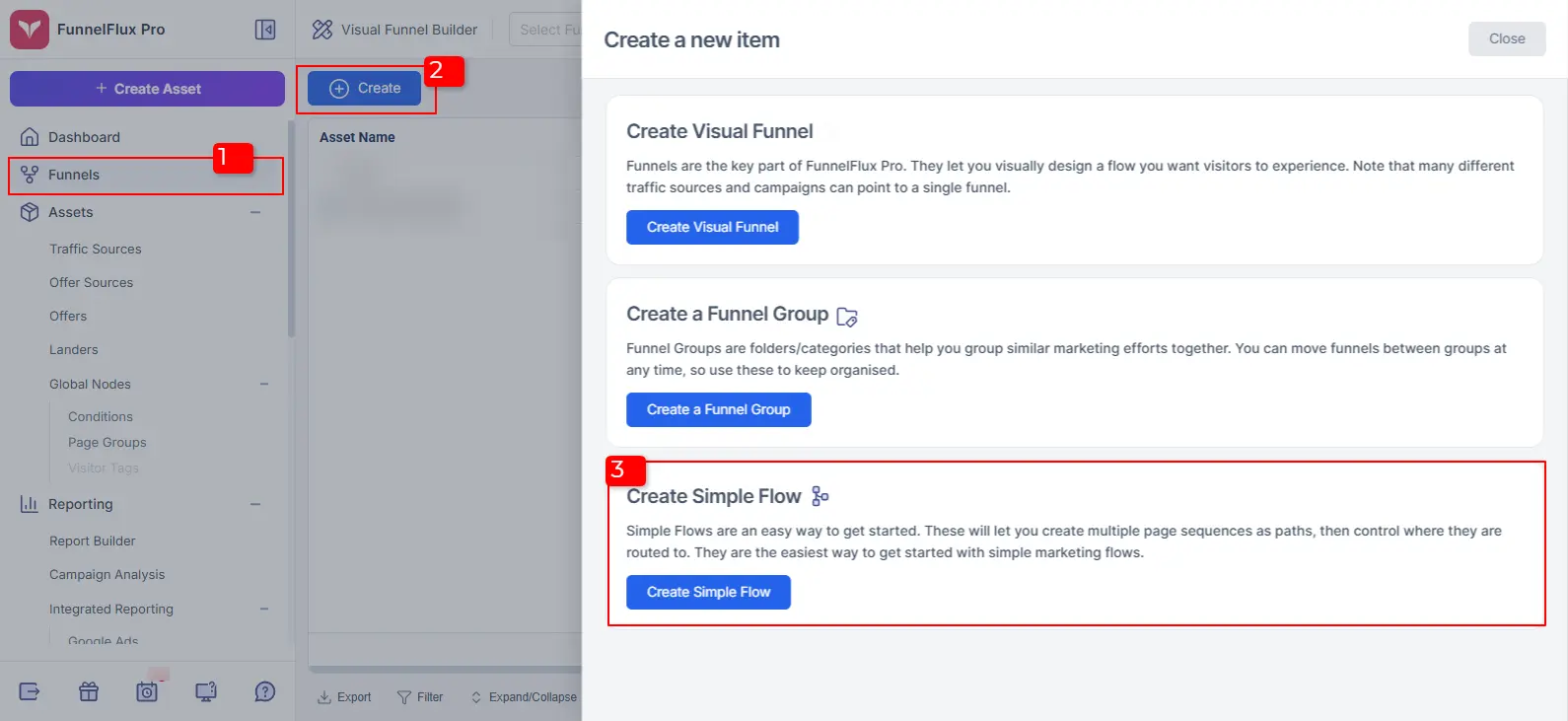Click the Create Simple Flow heading text
1568x721 pixels.
(714, 496)
